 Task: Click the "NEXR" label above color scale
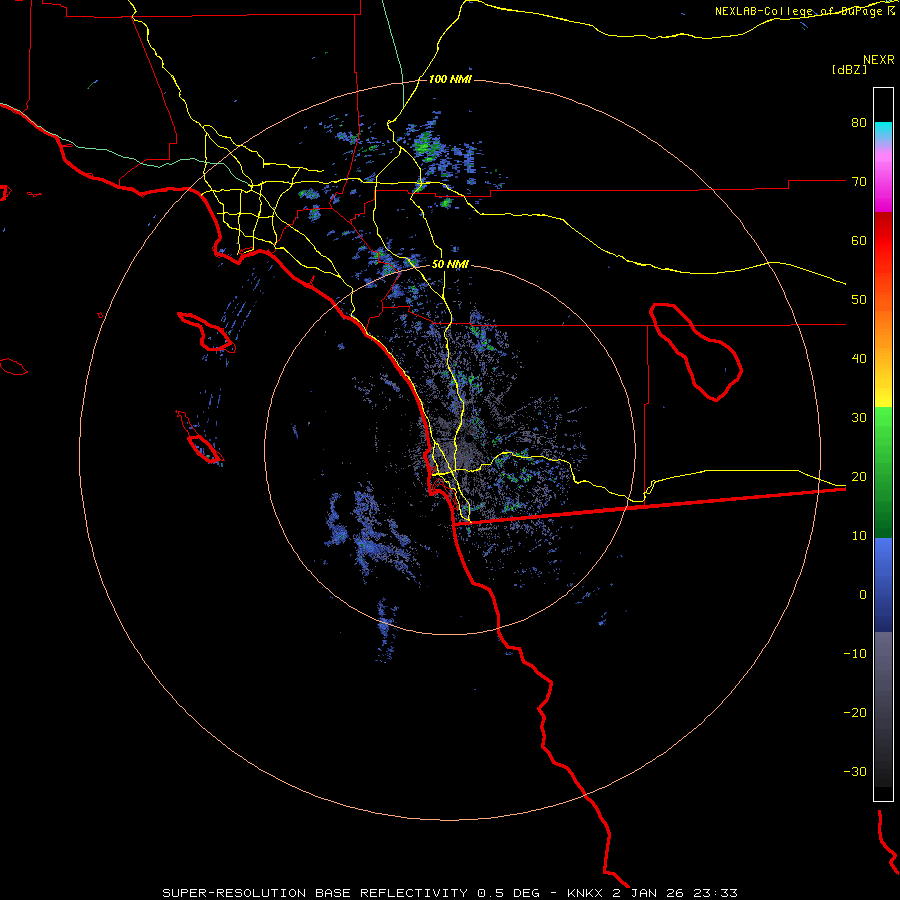(878, 59)
